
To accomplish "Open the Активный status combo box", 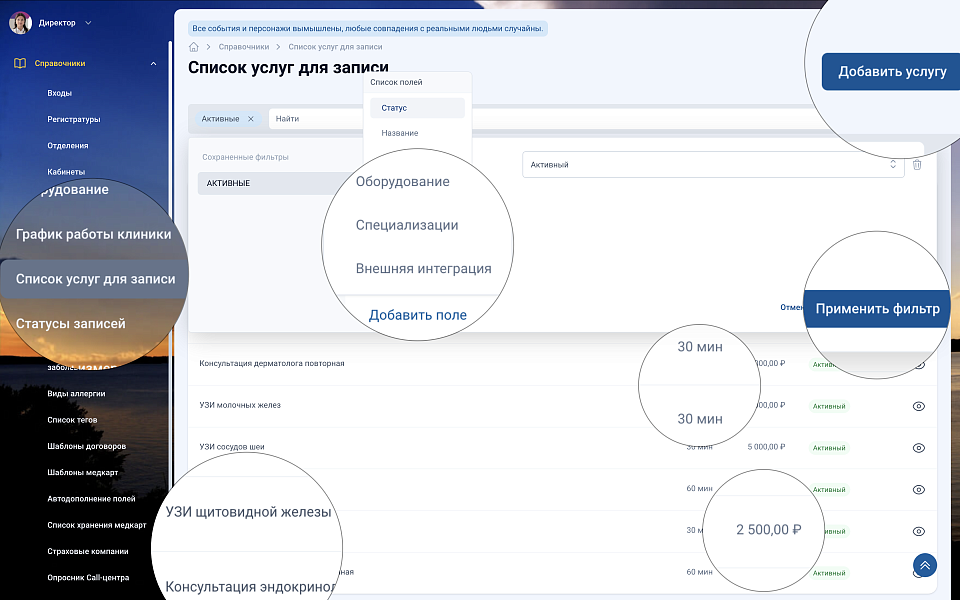I will 712,165.
